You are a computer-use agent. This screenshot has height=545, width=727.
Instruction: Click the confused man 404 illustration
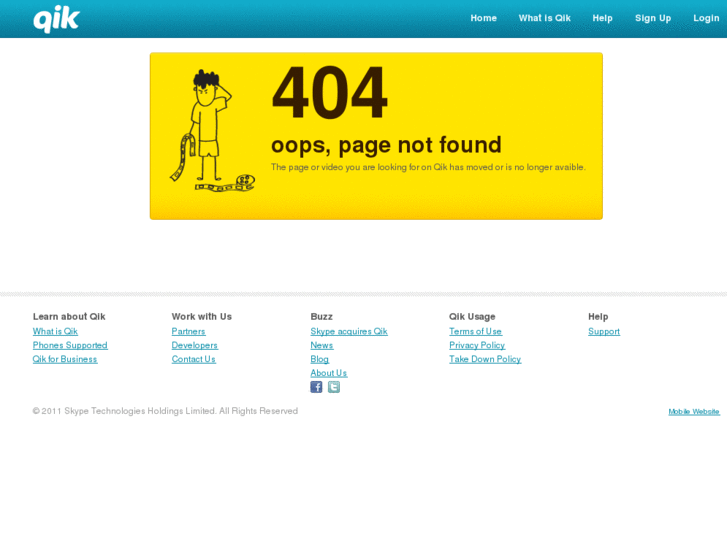(x=212, y=130)
